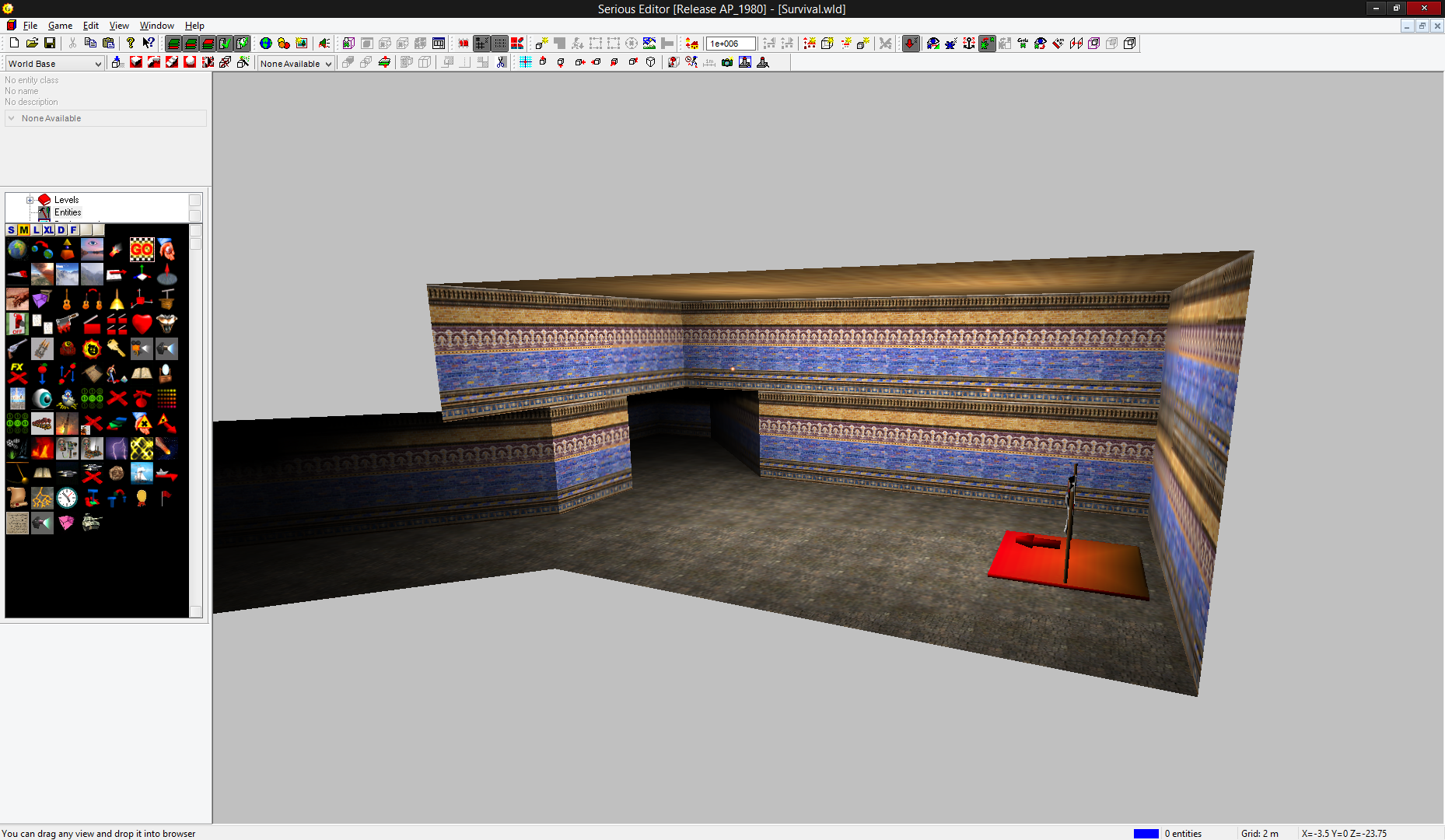Toggle the layer arrow mode button

pyautogui.click(x=242, y=44)
